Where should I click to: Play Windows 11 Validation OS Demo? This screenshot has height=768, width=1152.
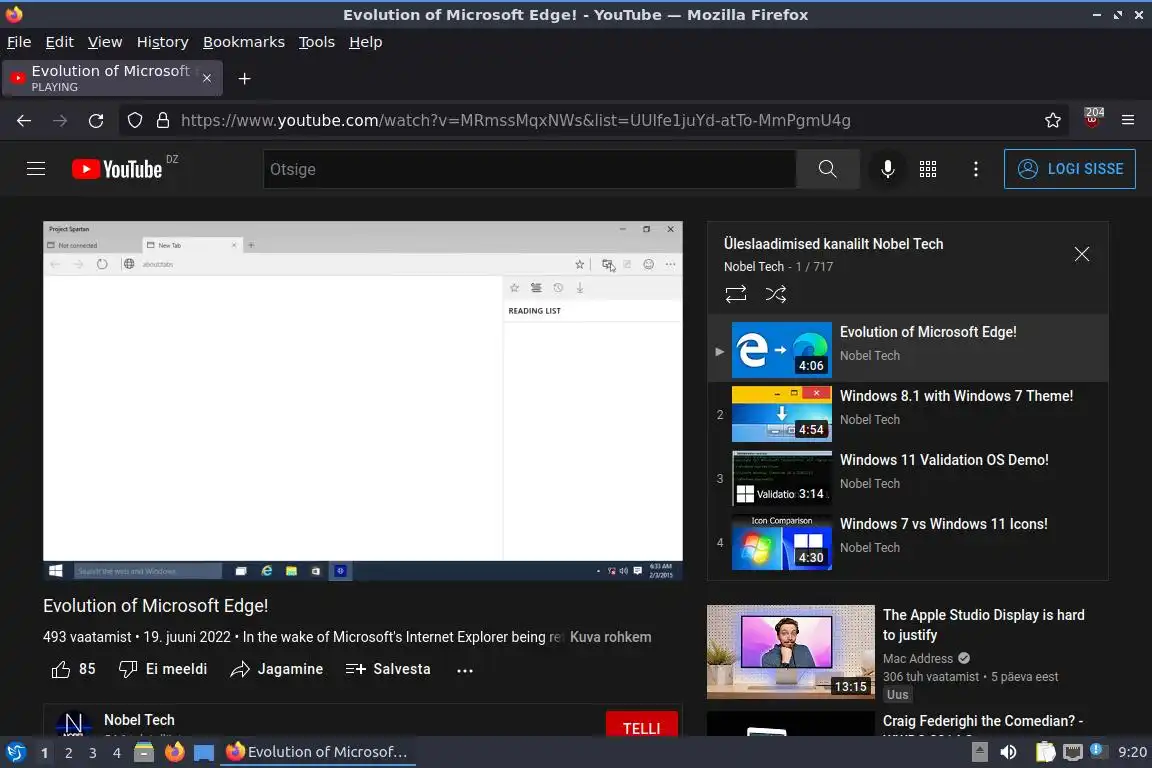click(x=908, y=478)
